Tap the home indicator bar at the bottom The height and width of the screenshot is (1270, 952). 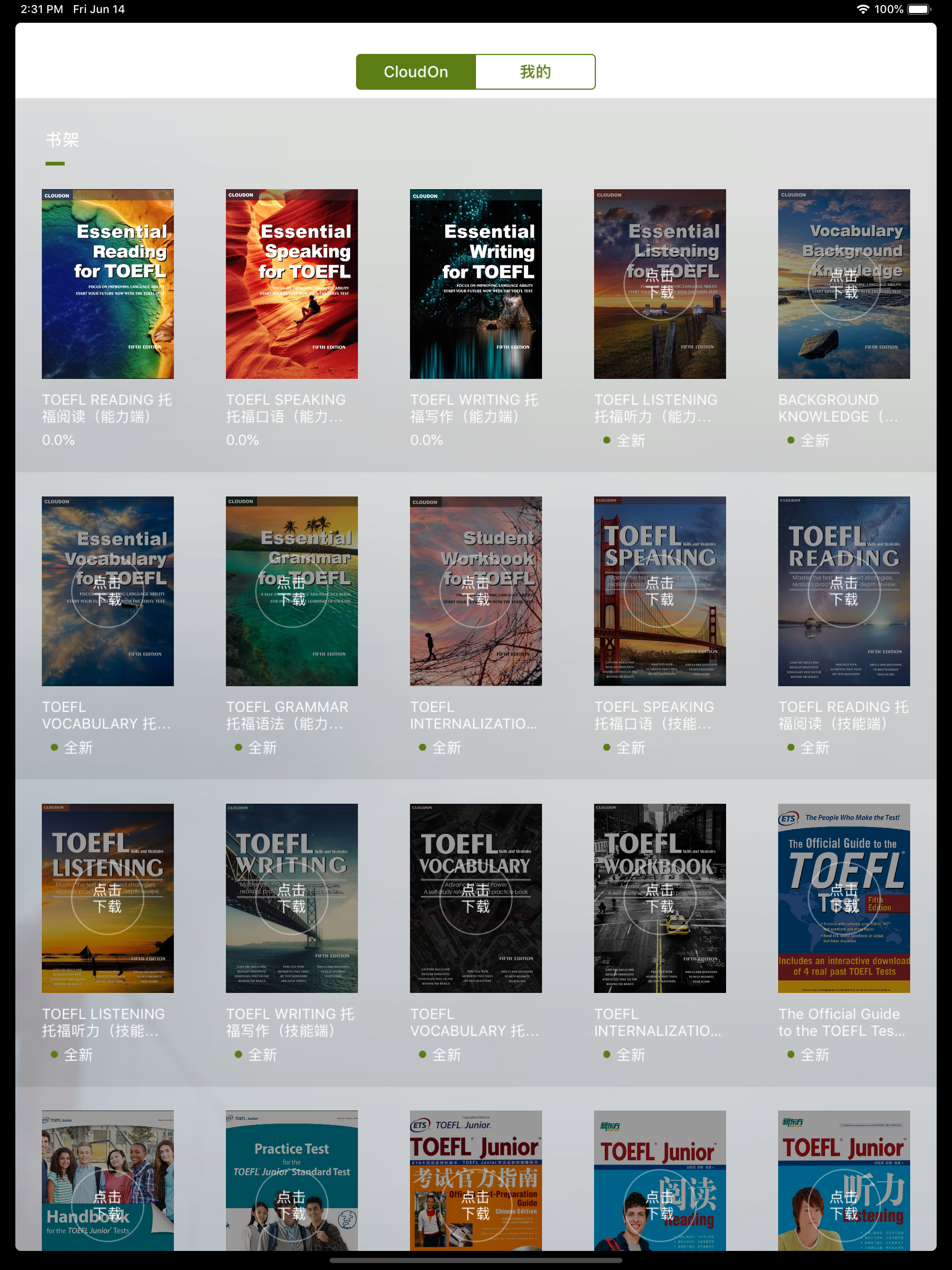point(476,1261)
